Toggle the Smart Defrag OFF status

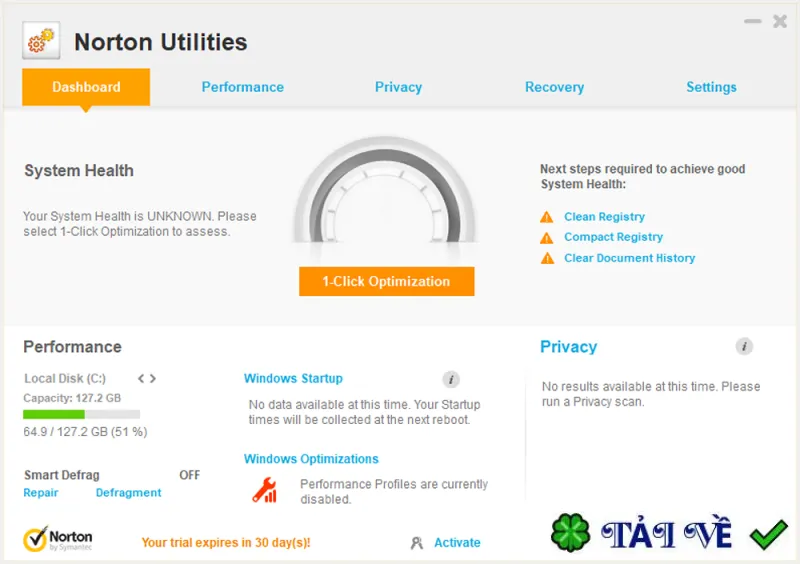click(x=190, y=475)
